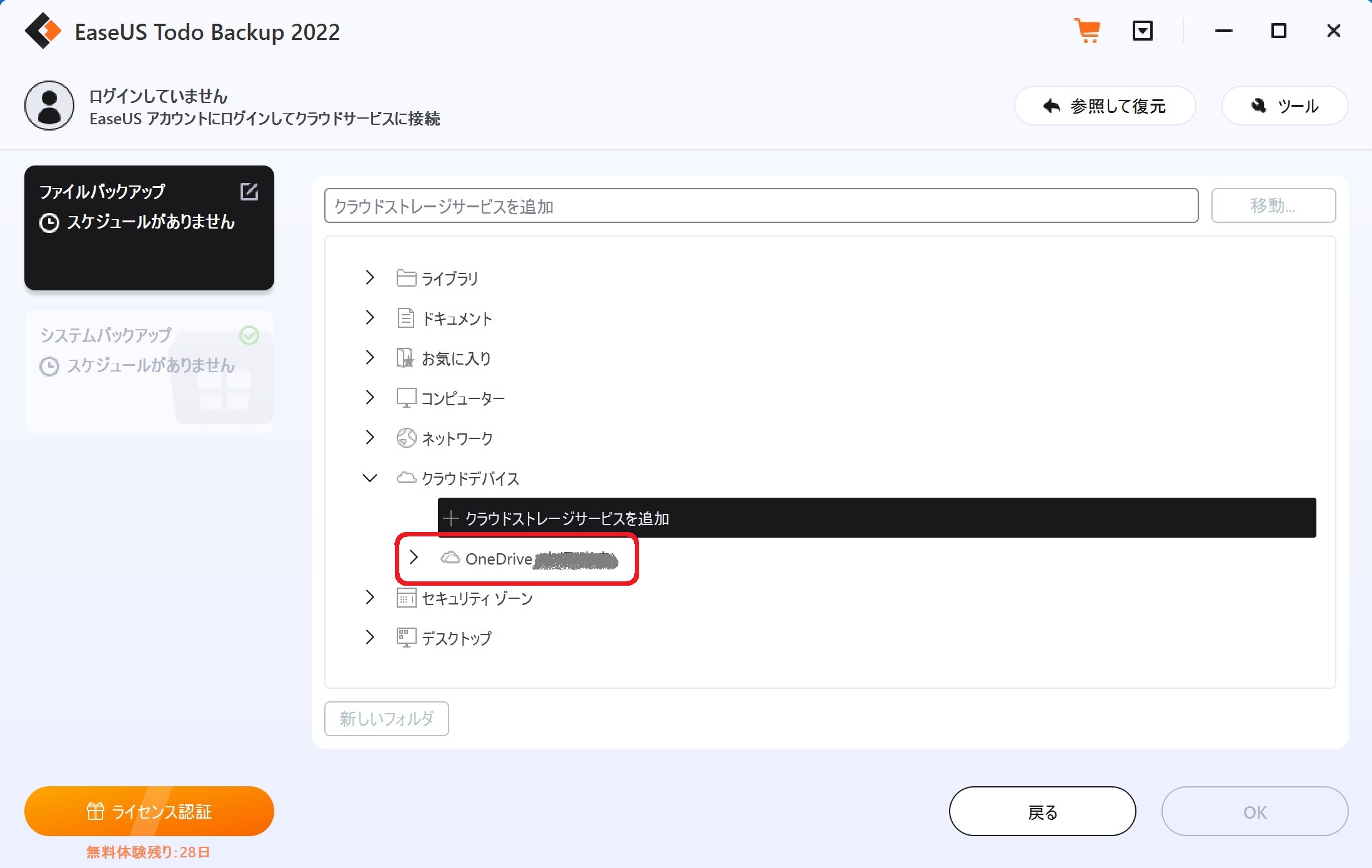Image resolution: width=1372 pixels, height=868 pixels.
Task: Select the ドキュメント tree label
Action: click(x=457, y=318)
